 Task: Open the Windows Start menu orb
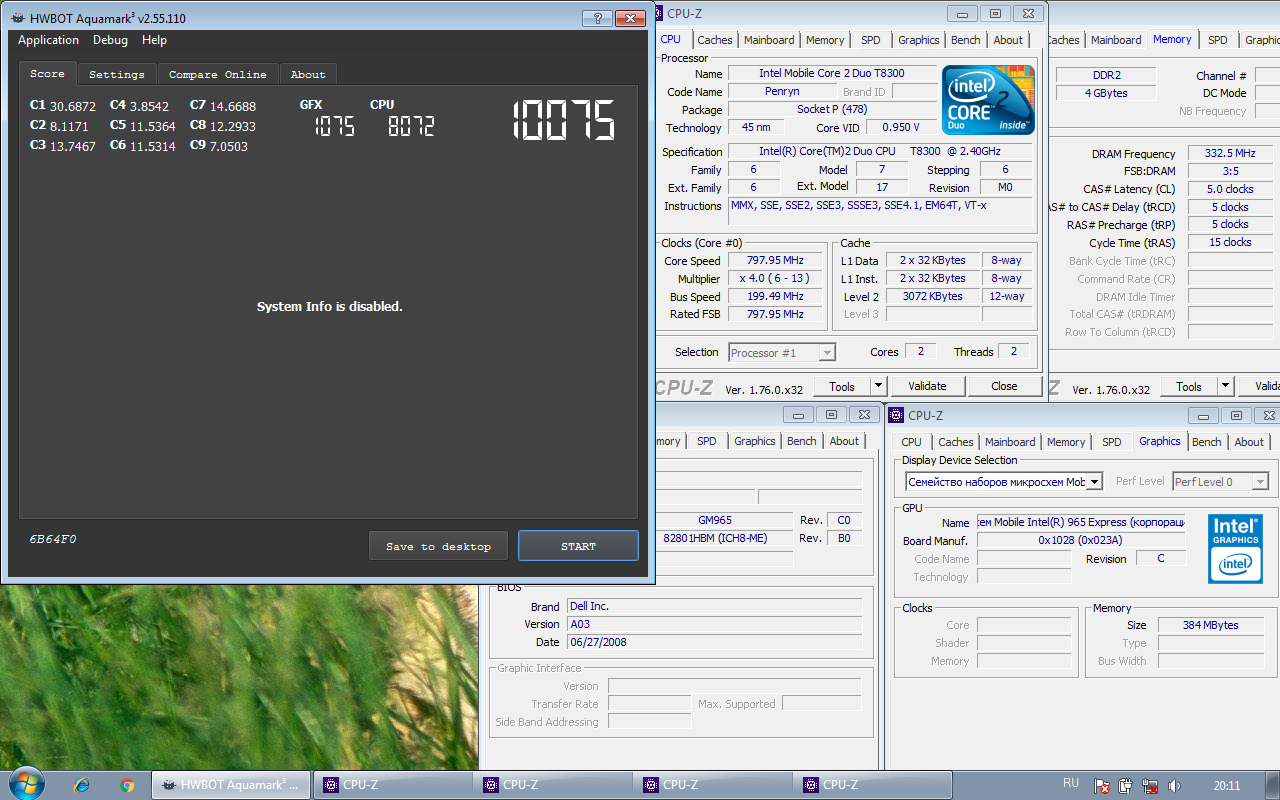pos(26,784)
